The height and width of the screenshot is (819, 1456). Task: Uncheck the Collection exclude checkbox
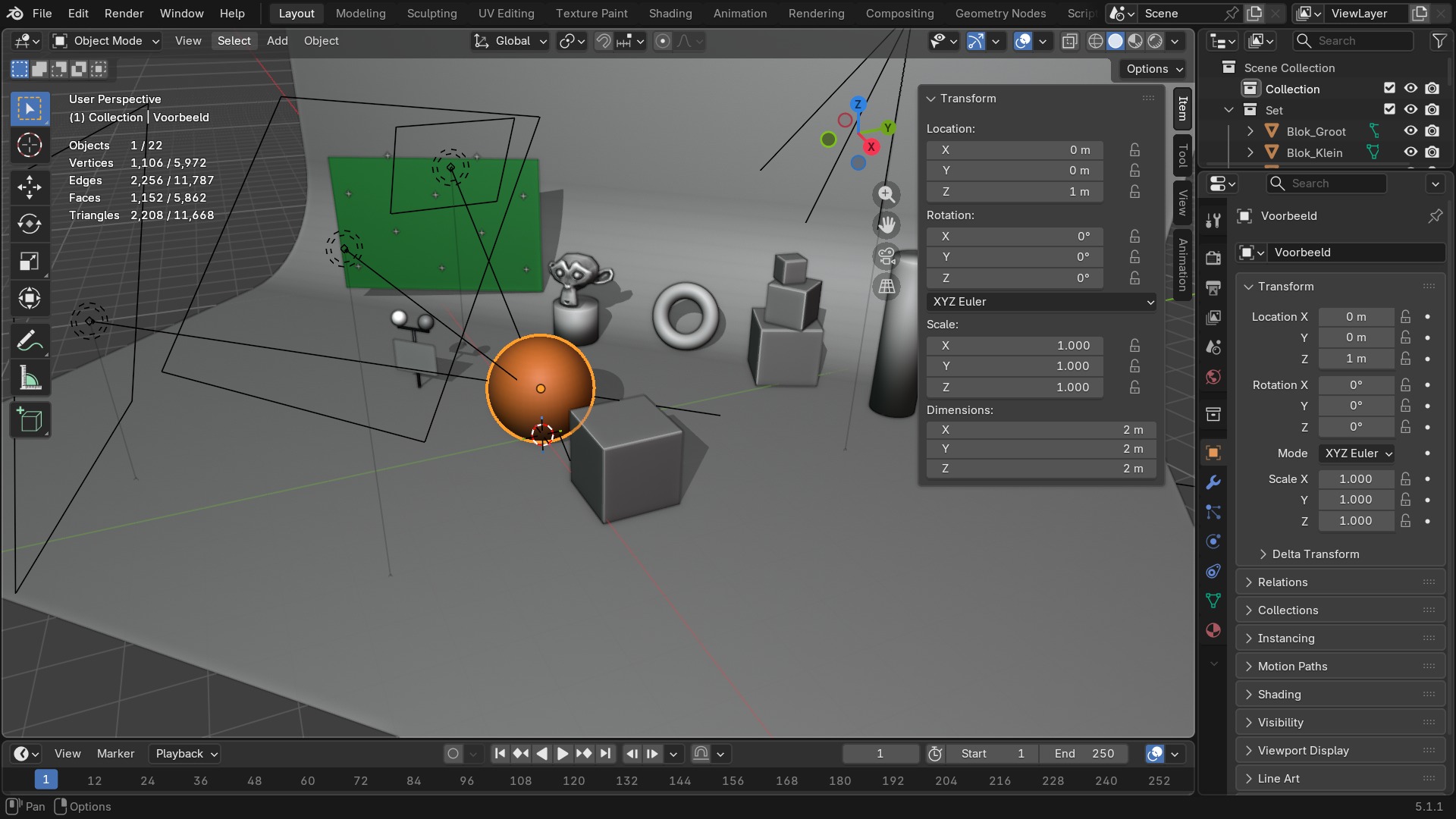pos(1389,89)
